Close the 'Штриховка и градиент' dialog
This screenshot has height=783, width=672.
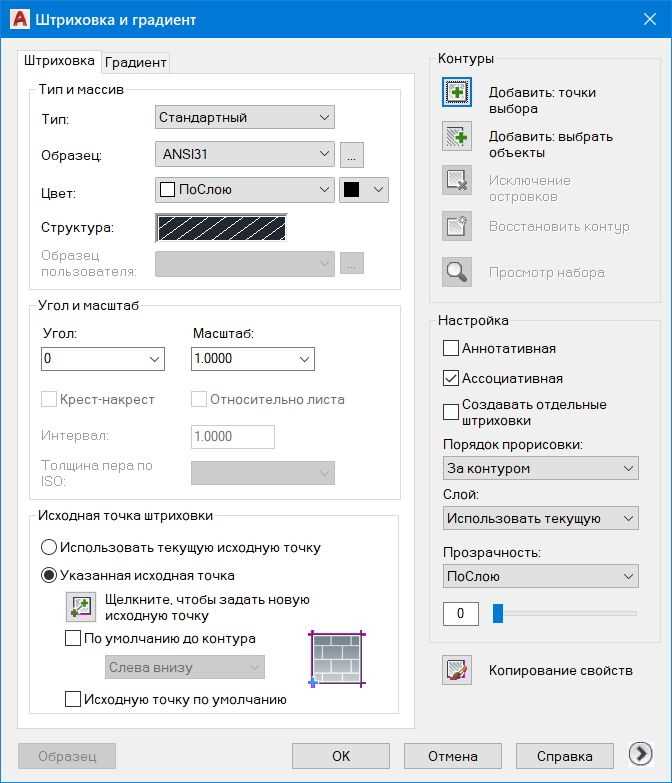tap(650, 19)
